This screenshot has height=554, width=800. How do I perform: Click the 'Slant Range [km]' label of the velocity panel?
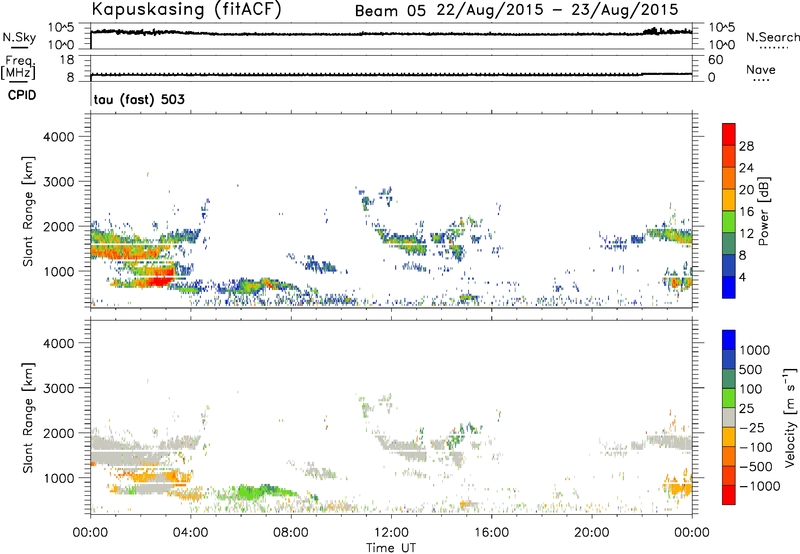27,417
